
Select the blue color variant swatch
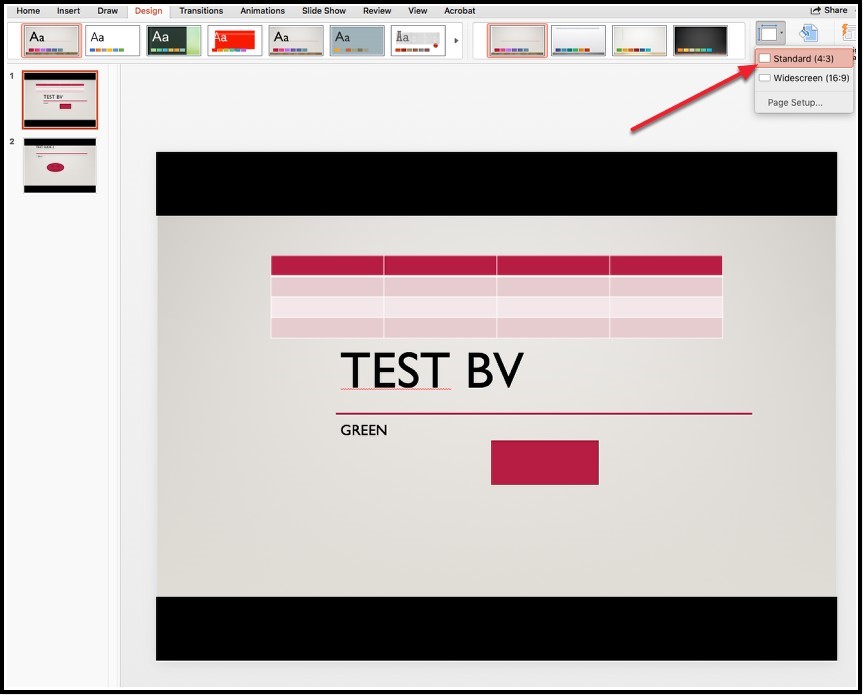coord(578,40)
